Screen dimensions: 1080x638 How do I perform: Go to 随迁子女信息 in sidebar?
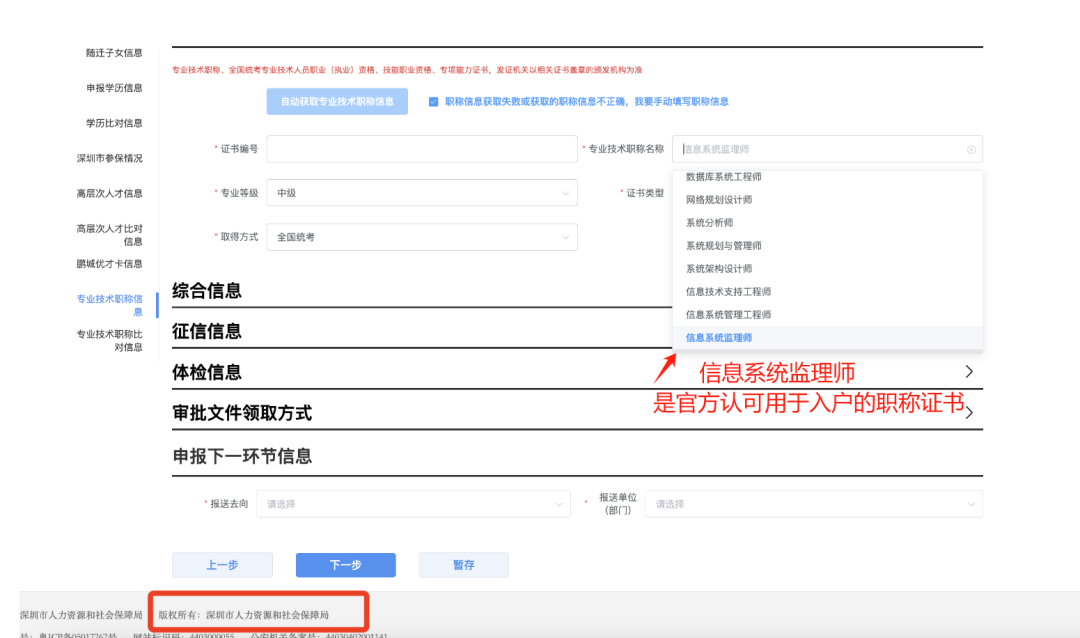point(114,53)
